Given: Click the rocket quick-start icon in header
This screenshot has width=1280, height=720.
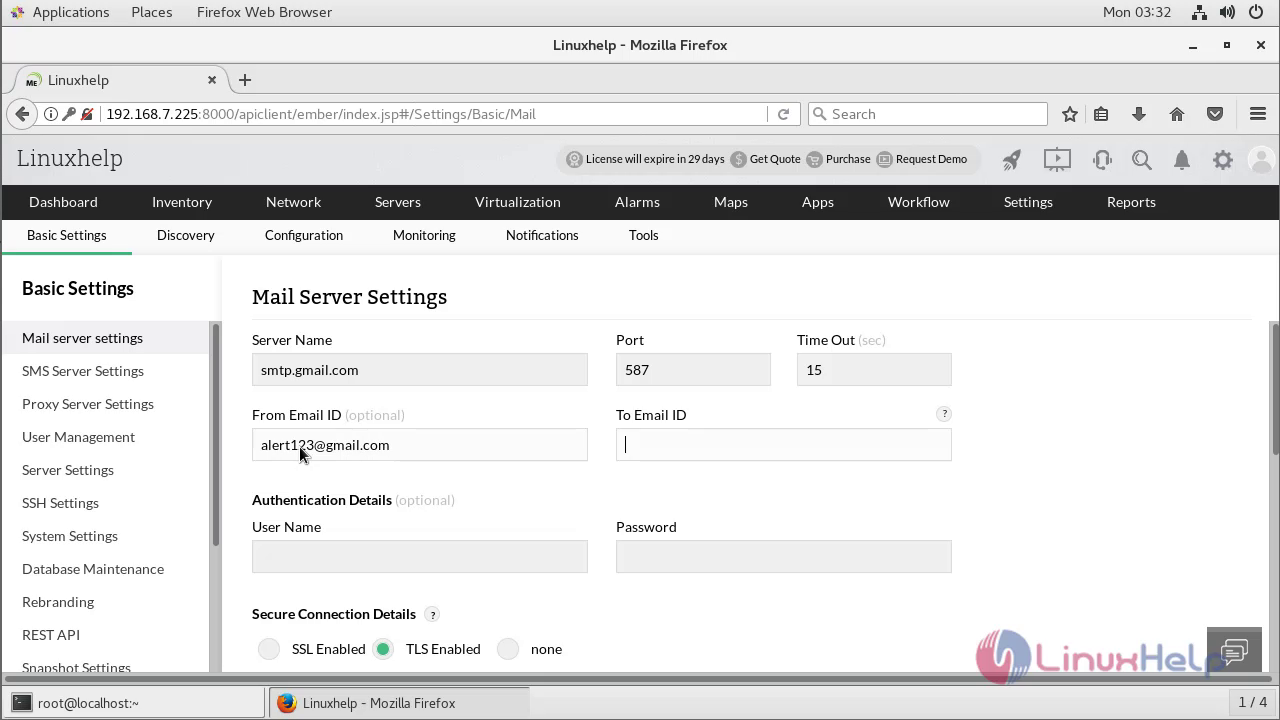Looking at the screenshot, I should pyautogui.click(x=1012, y=159).
